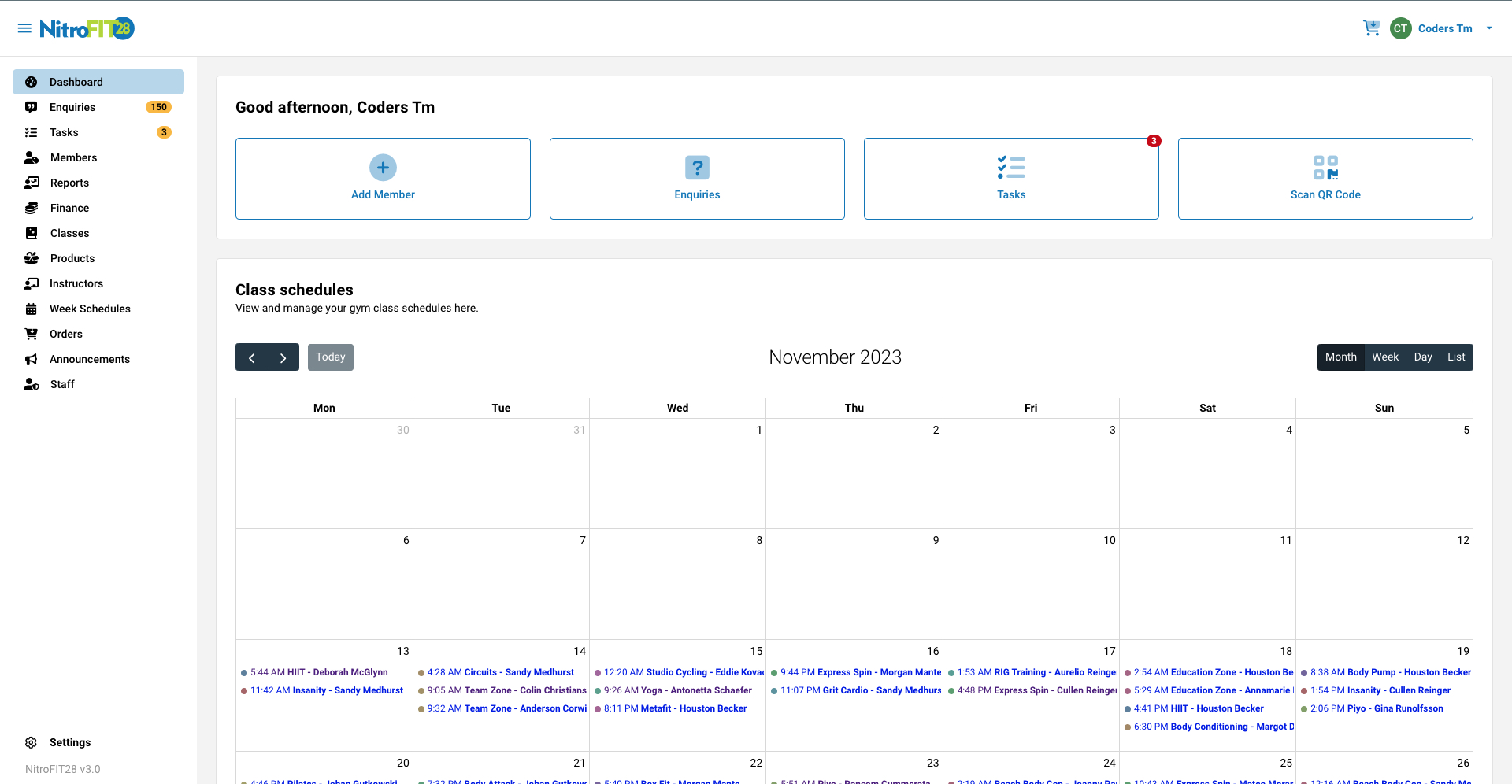
Task: Click the Finance icon in sidebar
Action: (31, 208)
